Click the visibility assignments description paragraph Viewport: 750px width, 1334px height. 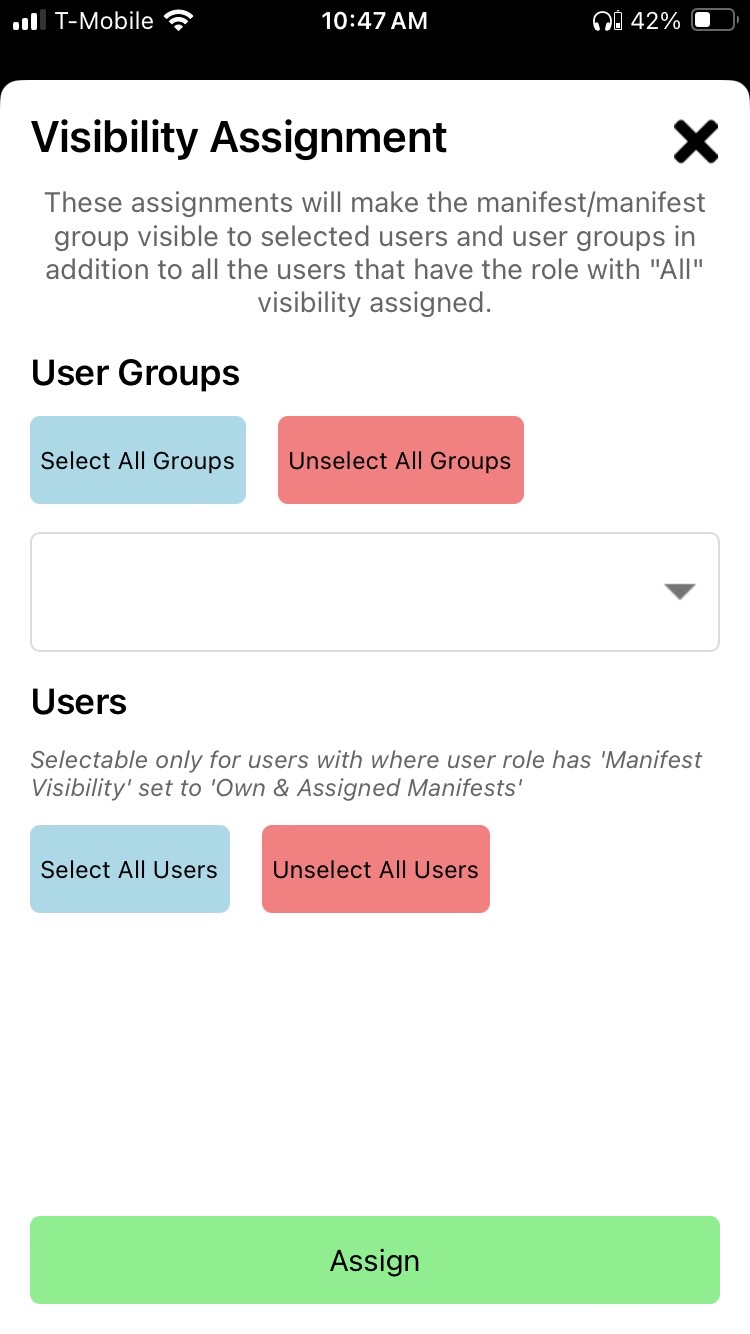click(x=375, y=253)
